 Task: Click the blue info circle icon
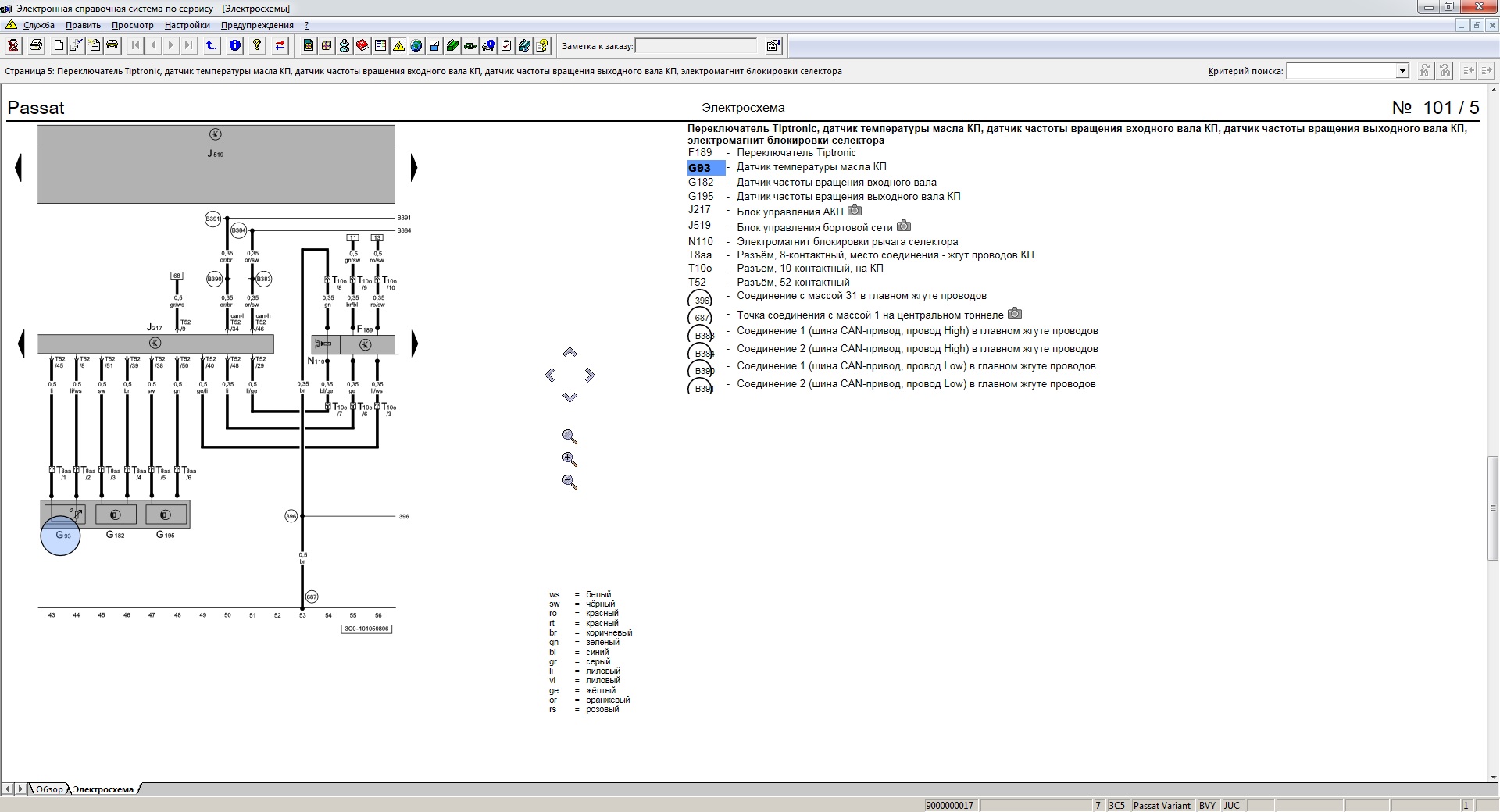point(234,45)
